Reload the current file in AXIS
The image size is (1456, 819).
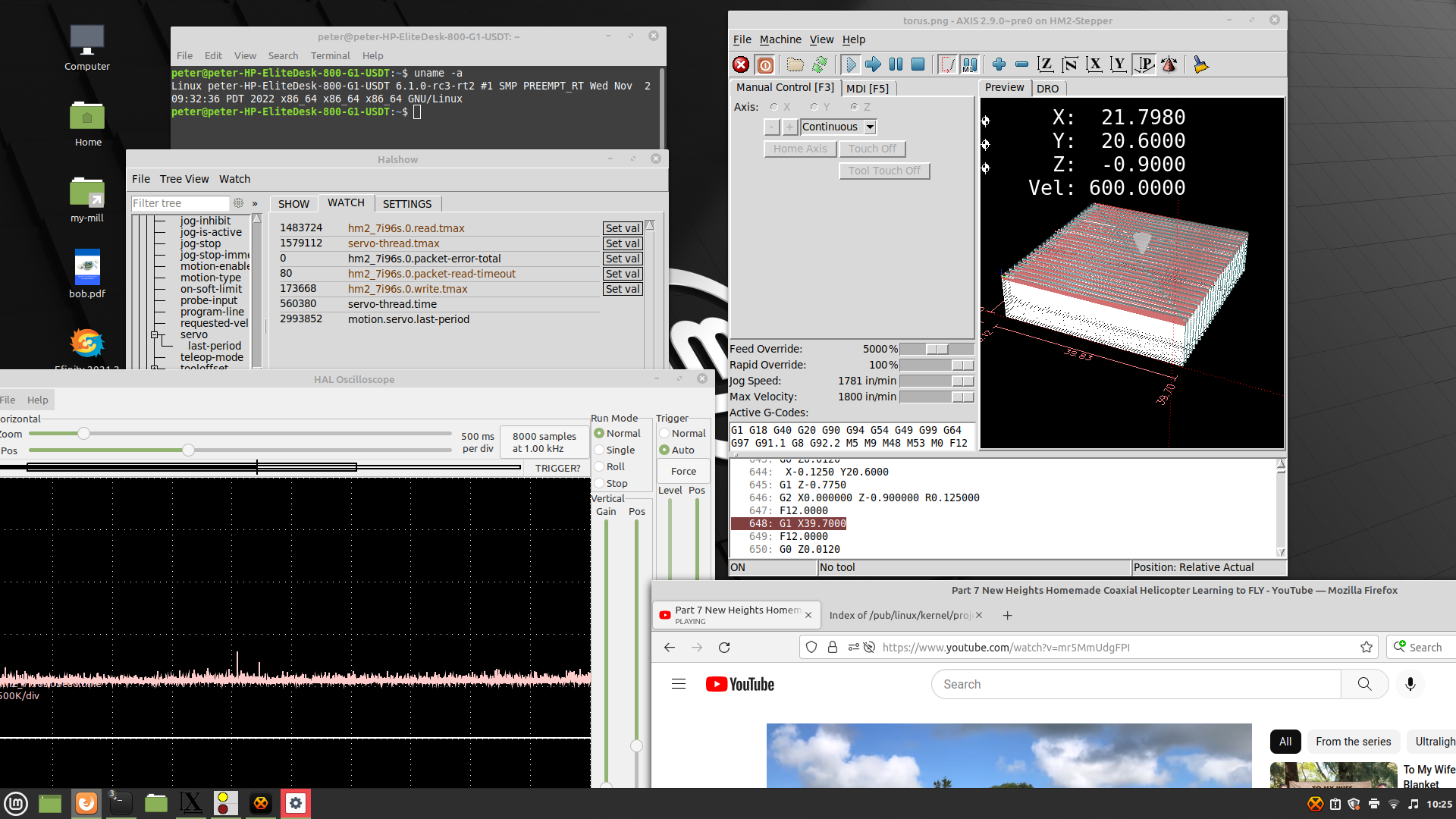click(x=819, y=65)
